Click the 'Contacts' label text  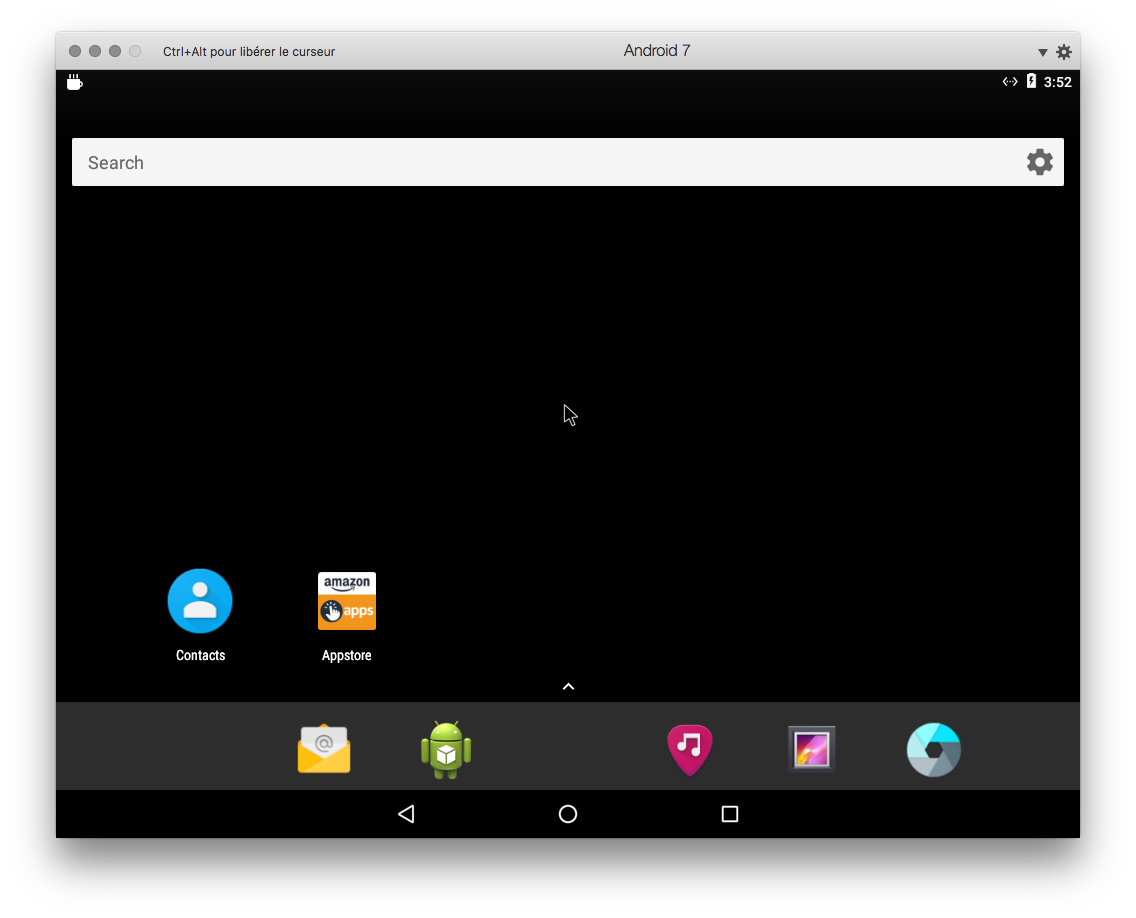(201, 655)
